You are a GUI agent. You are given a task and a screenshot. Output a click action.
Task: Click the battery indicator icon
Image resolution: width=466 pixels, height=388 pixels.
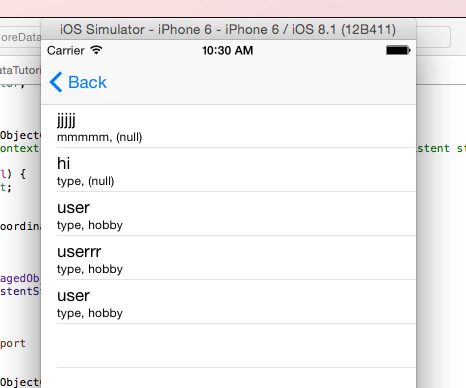point(398,50)
